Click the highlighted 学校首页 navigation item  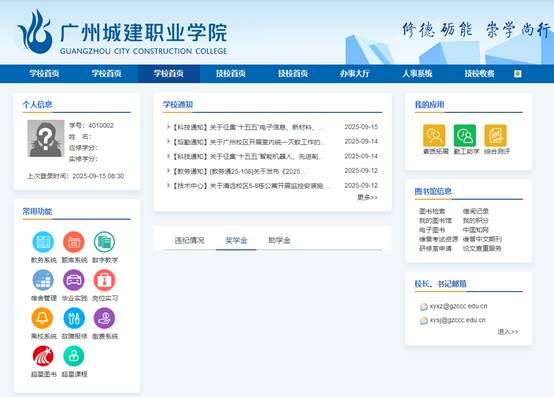[169, 73]
